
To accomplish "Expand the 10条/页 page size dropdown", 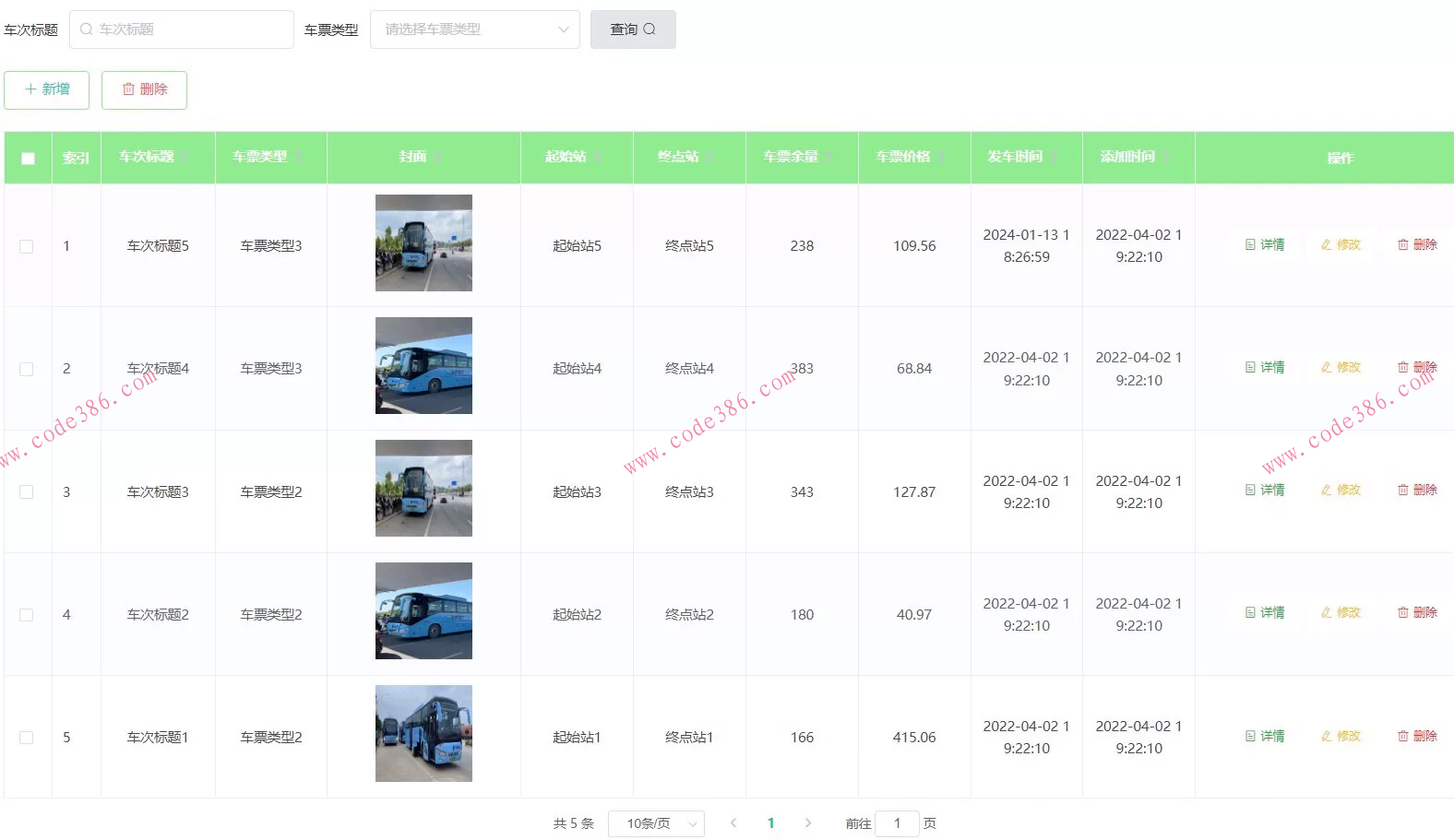I will coord(656,823).
